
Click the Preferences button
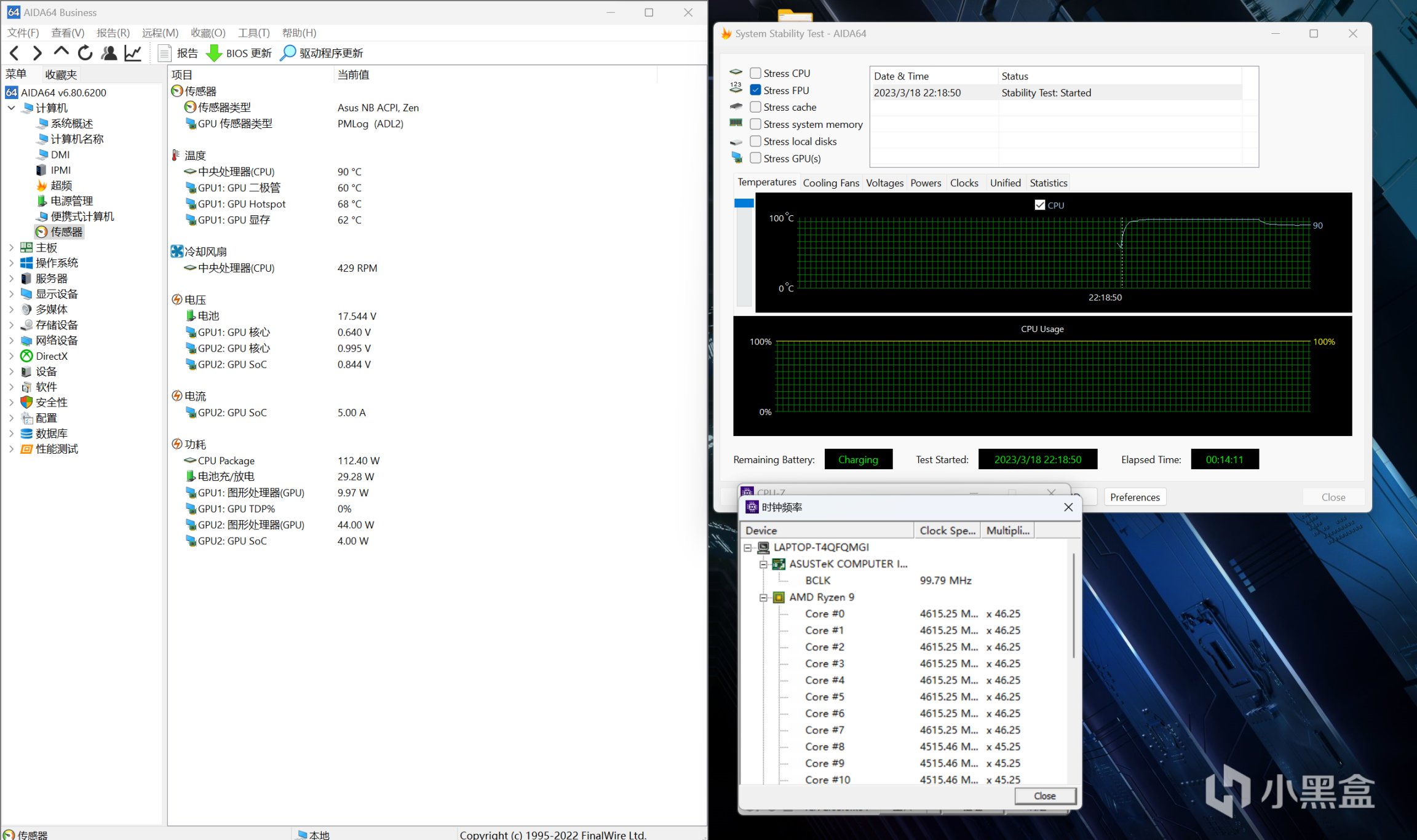[1135, 497]
